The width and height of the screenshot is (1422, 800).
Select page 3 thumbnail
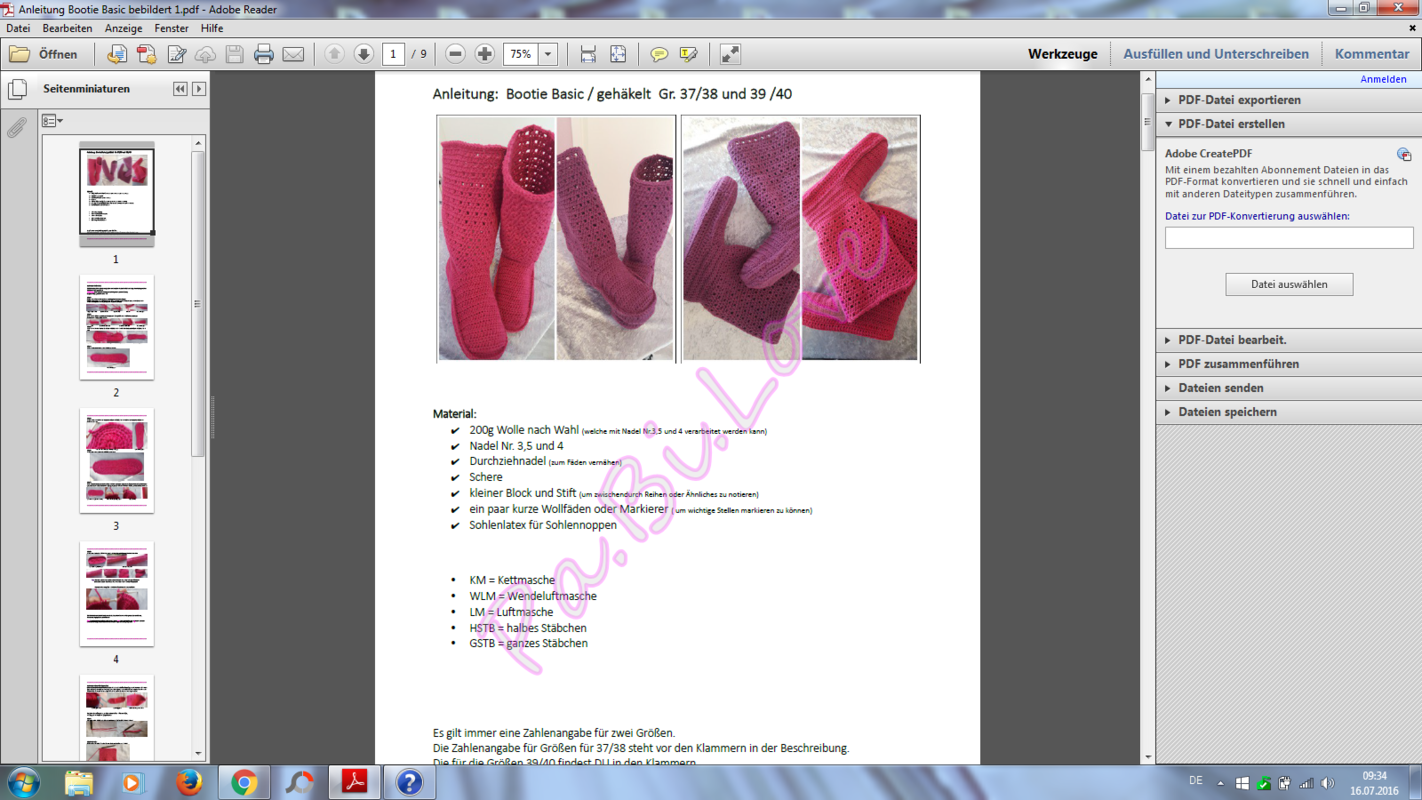(x=116, y=461)
